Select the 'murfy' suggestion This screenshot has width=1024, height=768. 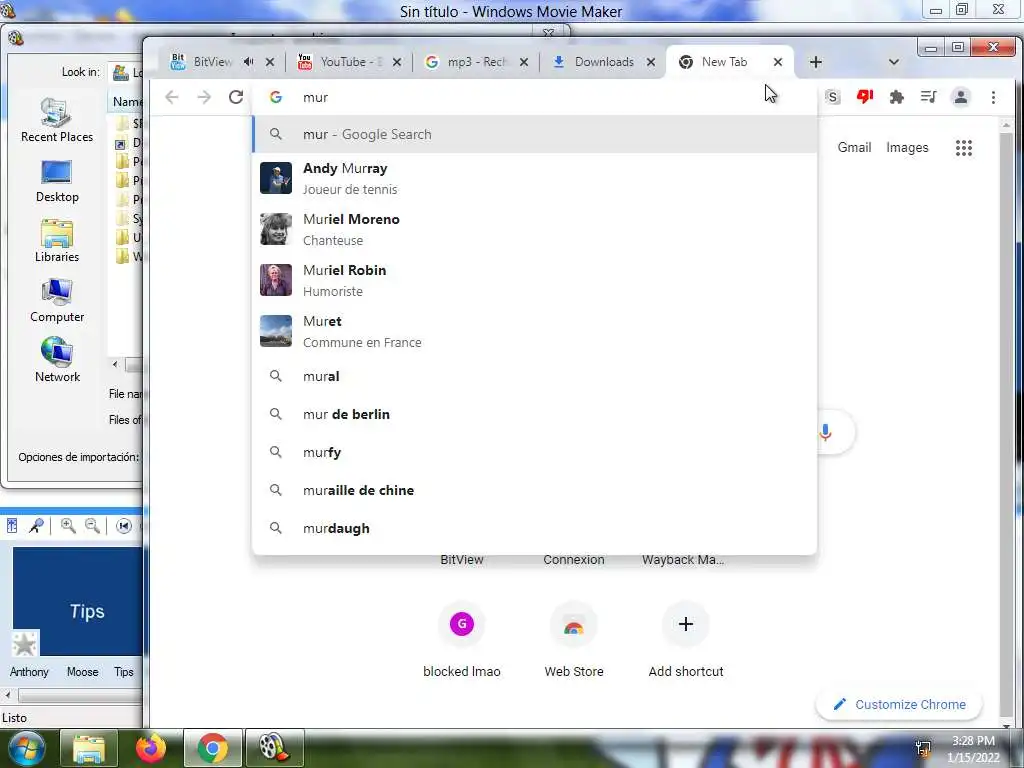(535, 452)
